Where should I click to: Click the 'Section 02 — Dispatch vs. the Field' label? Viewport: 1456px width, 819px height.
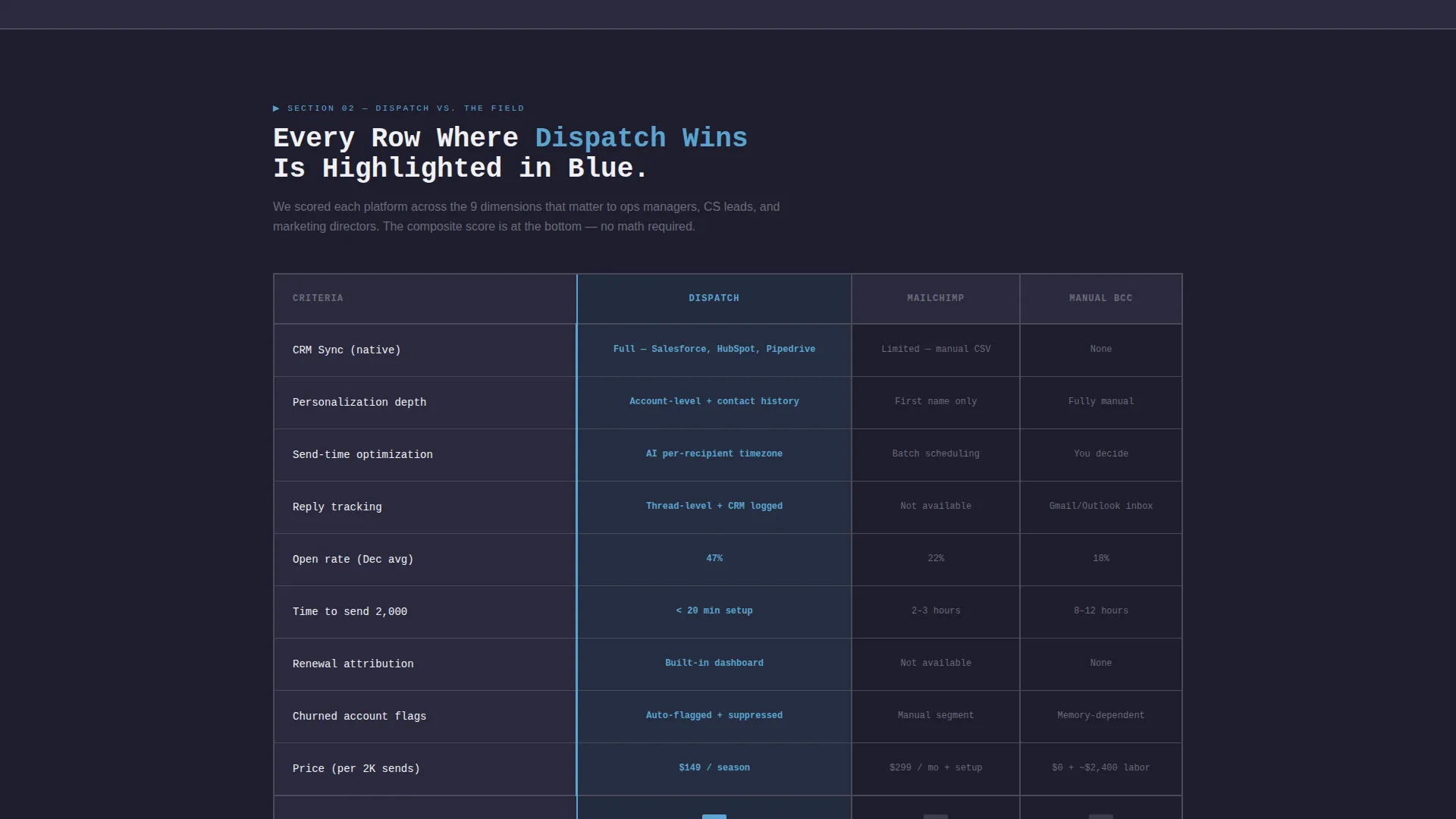tap(406, 108)
